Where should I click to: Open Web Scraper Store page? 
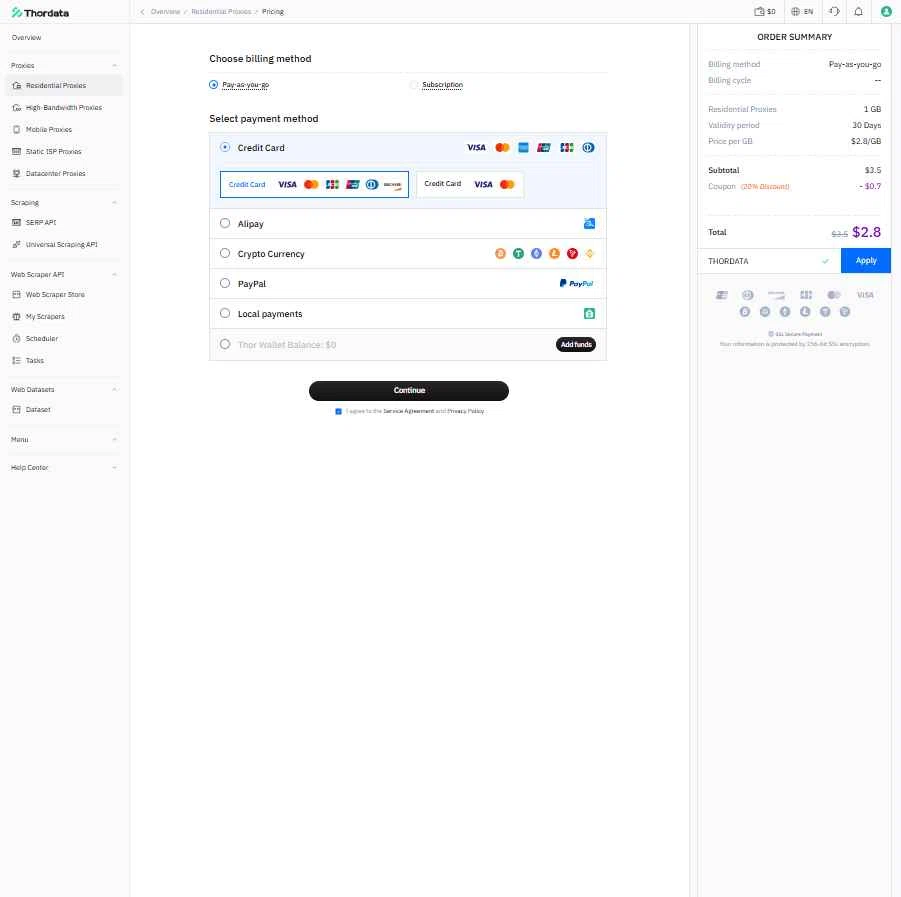tap(55, 294)
